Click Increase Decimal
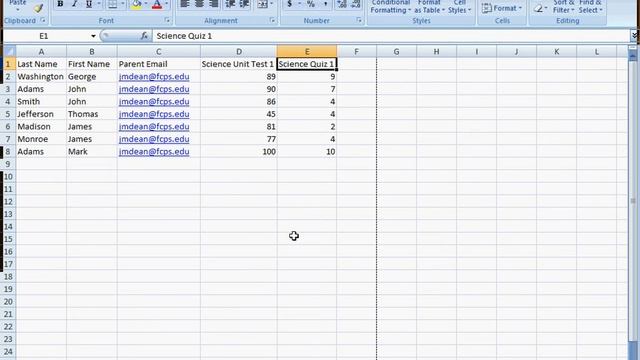640x360 pixels. [x=342, y=4]
